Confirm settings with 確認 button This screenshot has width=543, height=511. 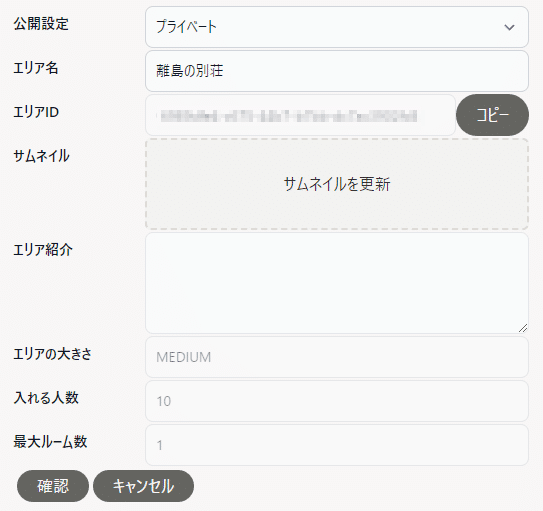tap(53, 486)
